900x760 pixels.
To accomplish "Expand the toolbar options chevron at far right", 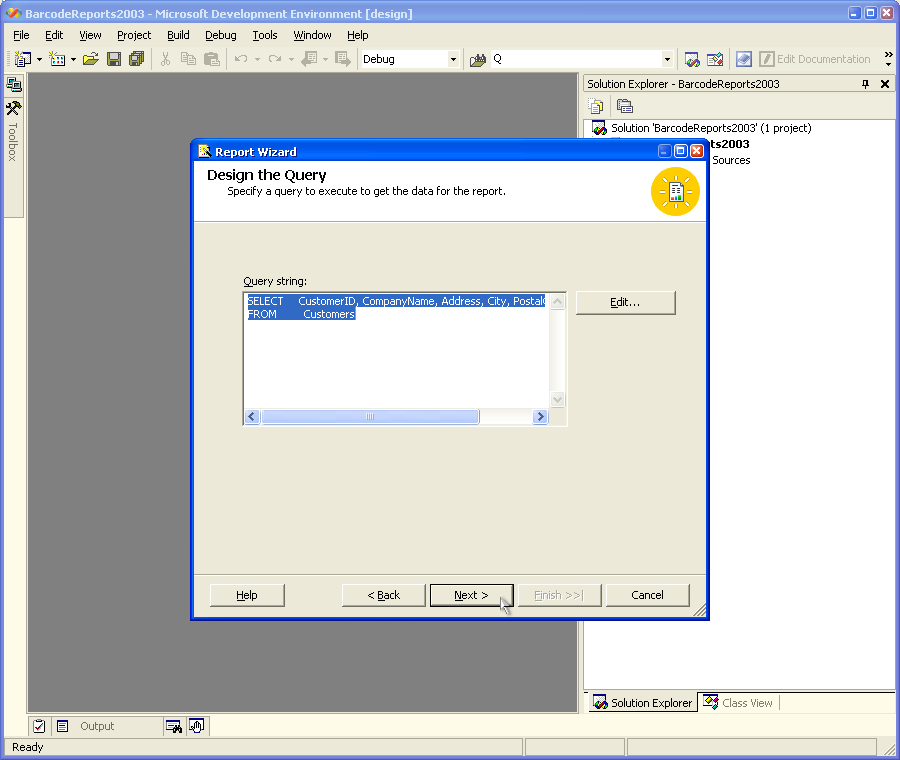I will 888,59.
